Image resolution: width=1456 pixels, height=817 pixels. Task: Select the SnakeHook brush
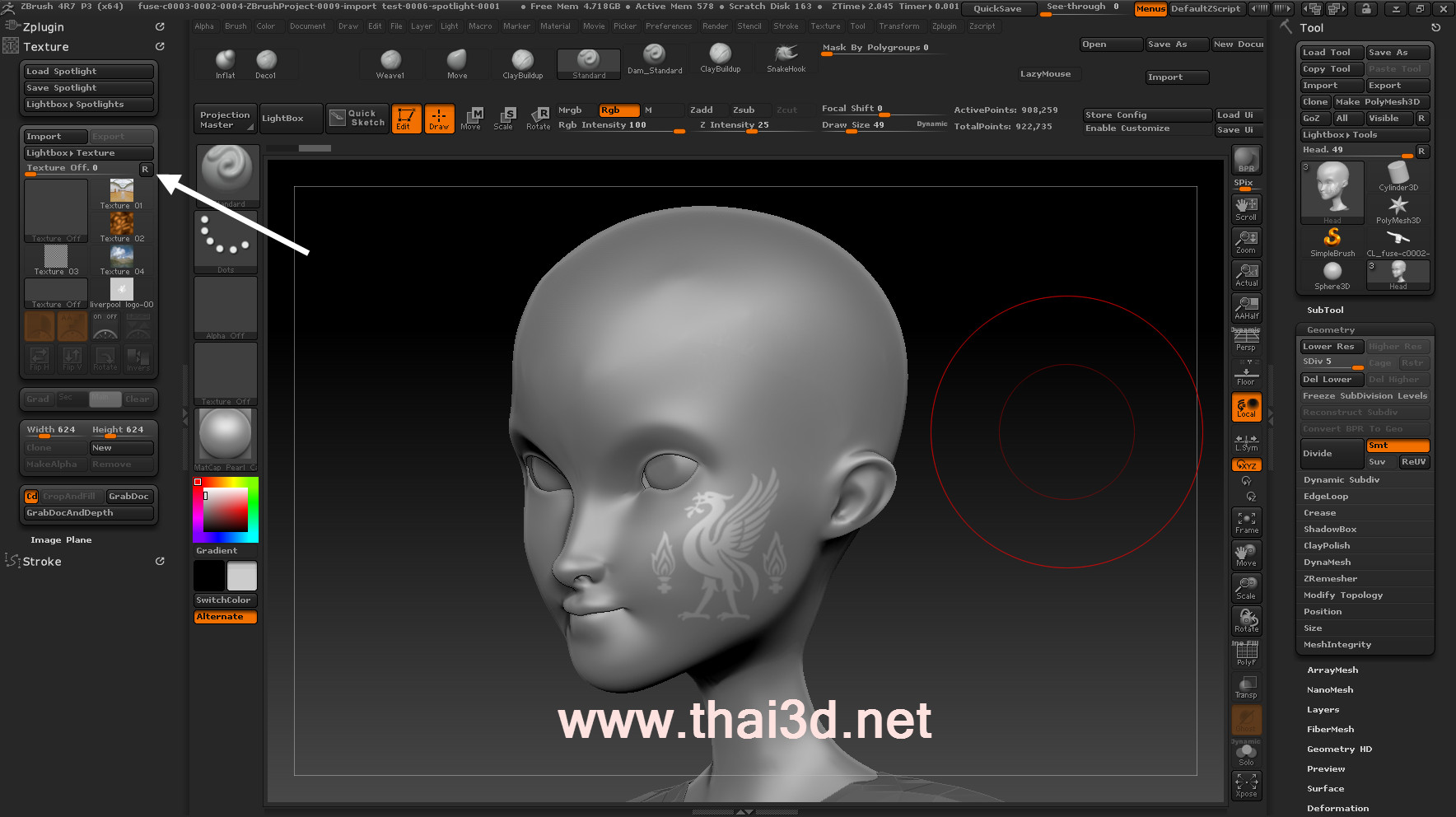point(786,57)
